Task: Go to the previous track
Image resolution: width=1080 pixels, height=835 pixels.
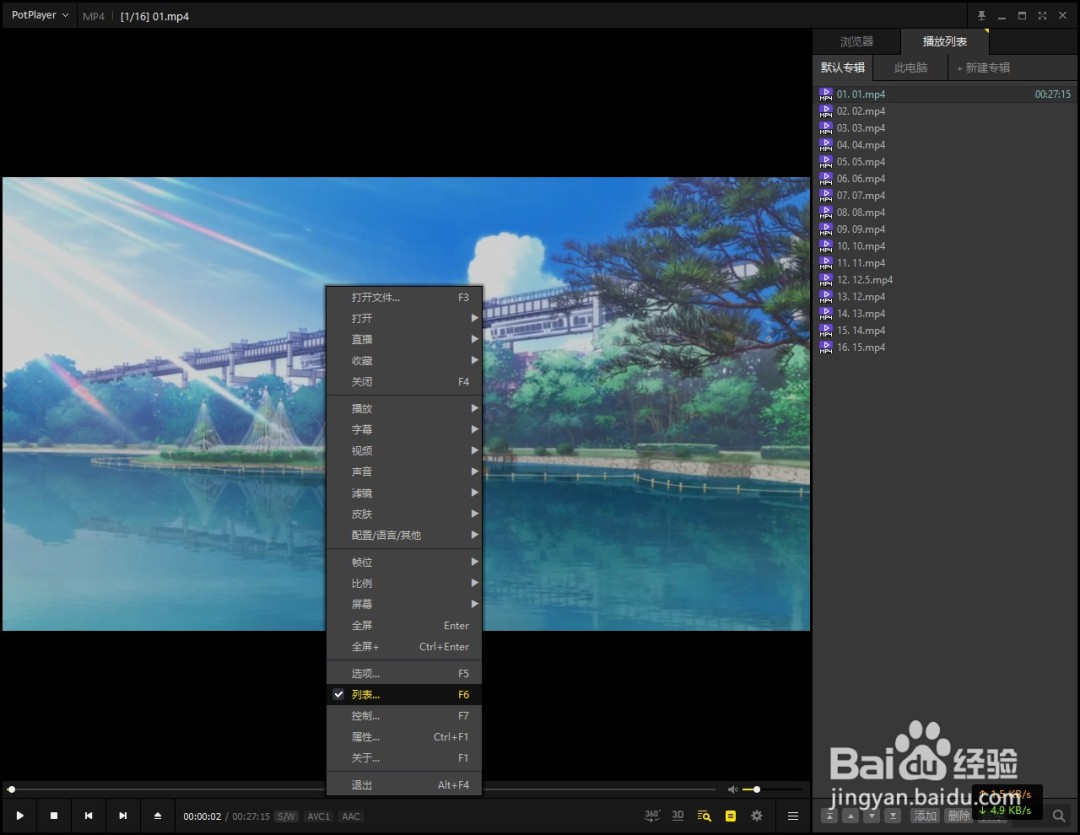Action: pyautogui.click(x=88, y=816)
